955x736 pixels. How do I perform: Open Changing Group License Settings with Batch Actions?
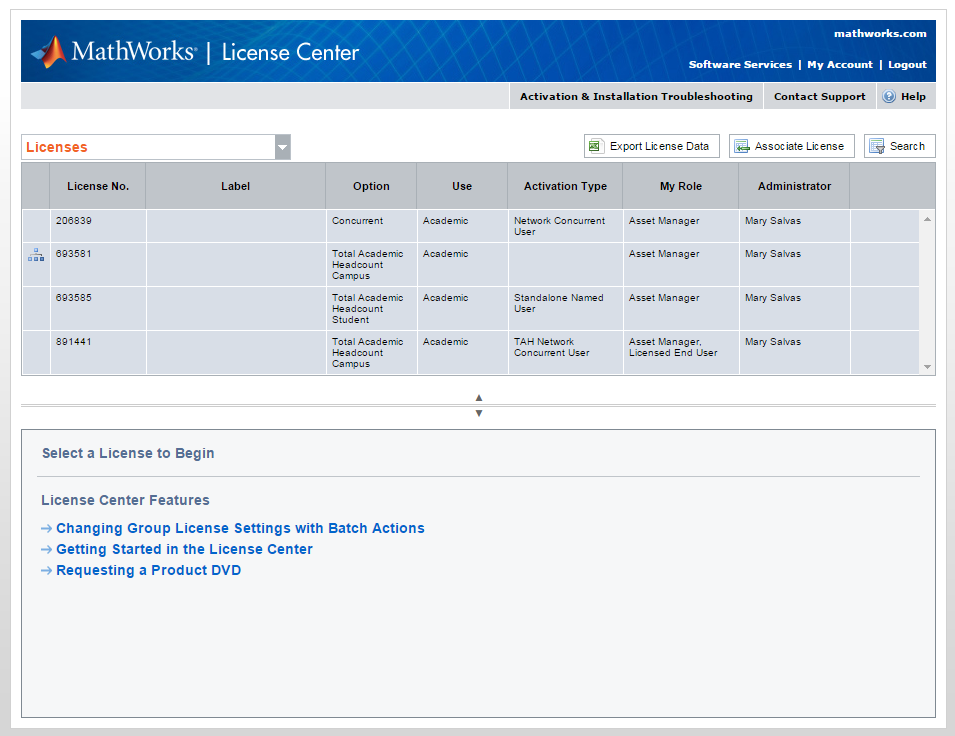(x=240, y=528)
